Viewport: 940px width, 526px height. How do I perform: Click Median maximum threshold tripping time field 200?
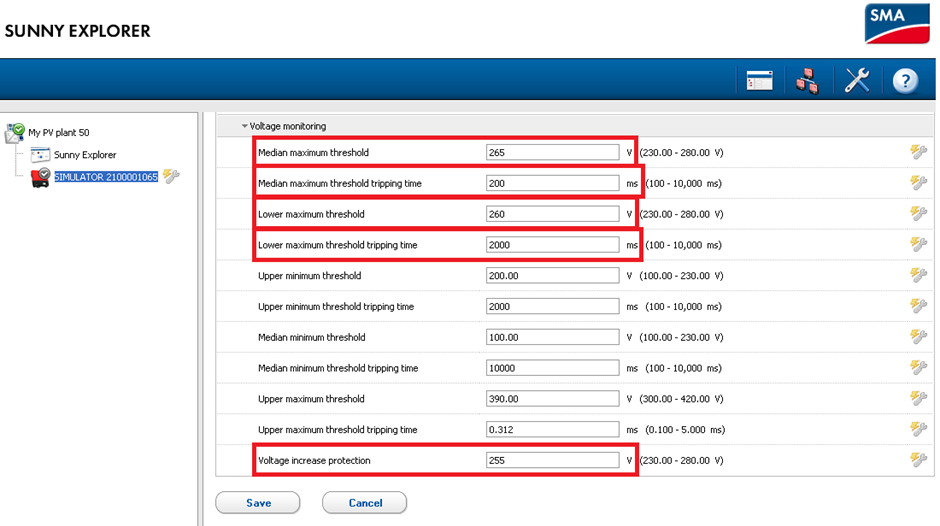(552, 183)
